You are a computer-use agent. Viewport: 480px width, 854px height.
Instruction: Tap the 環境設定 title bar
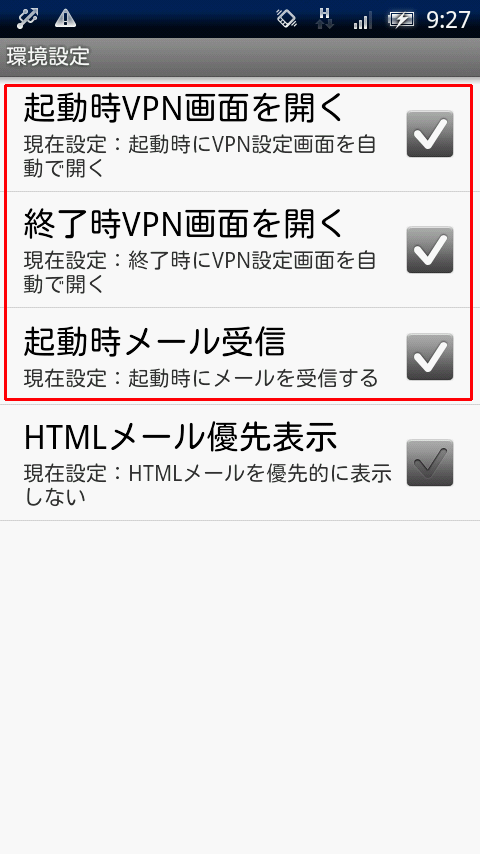[x=240, y=57]
